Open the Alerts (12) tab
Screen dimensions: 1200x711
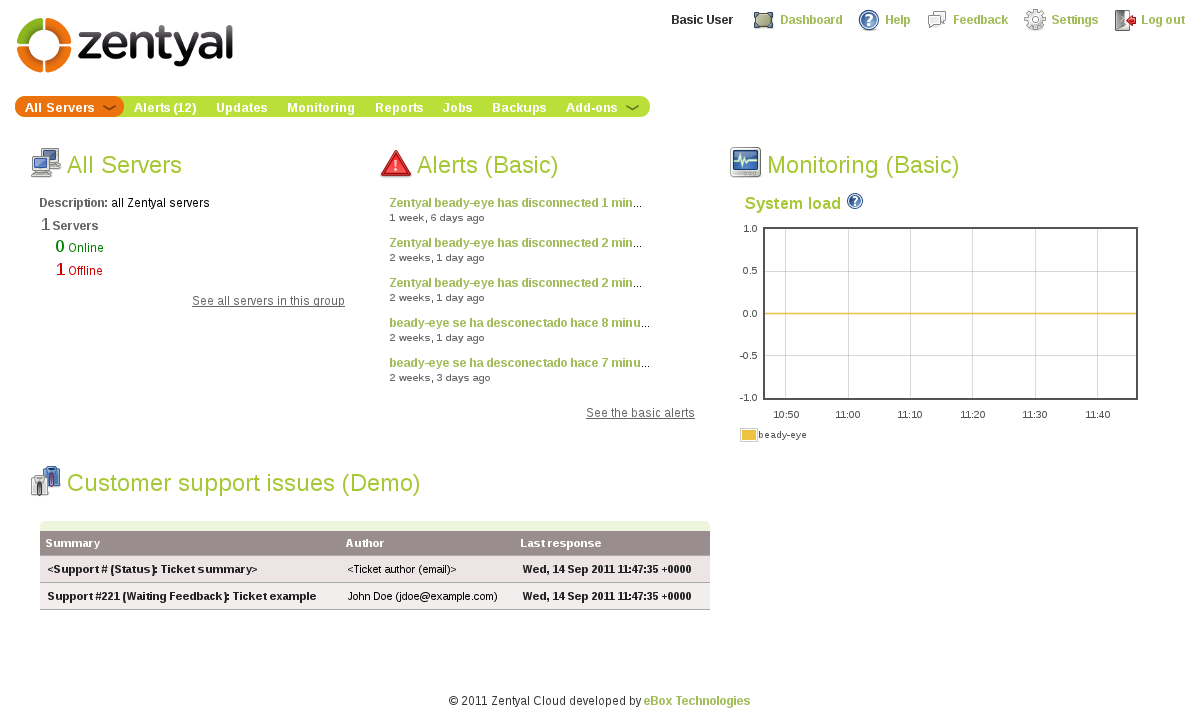tap(165, 107)
